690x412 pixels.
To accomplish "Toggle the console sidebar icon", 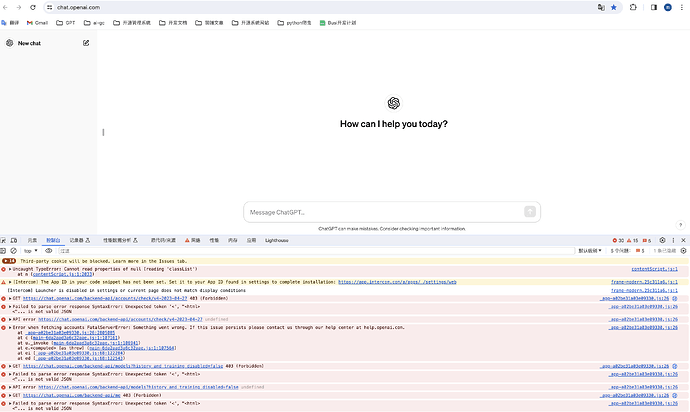I will pos(3,251).
